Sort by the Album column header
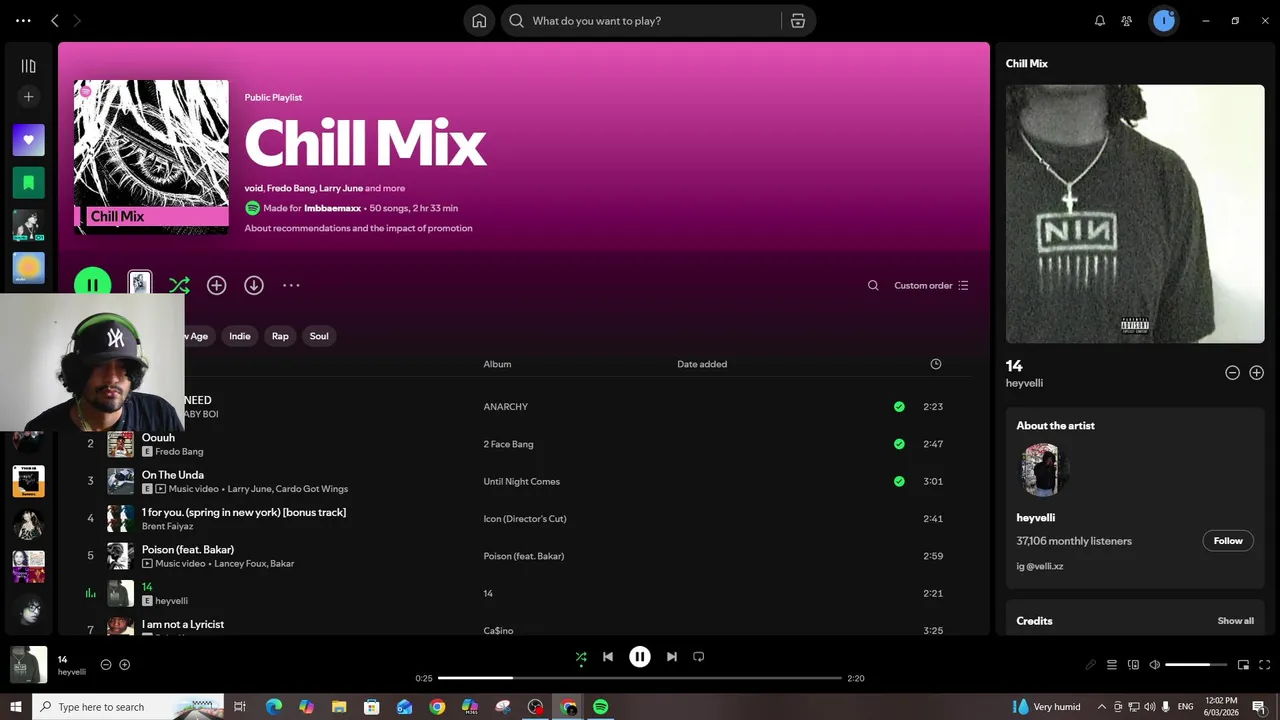Image resolution: width=1280 pixels, height=720 pixels. tap(497, 364)
